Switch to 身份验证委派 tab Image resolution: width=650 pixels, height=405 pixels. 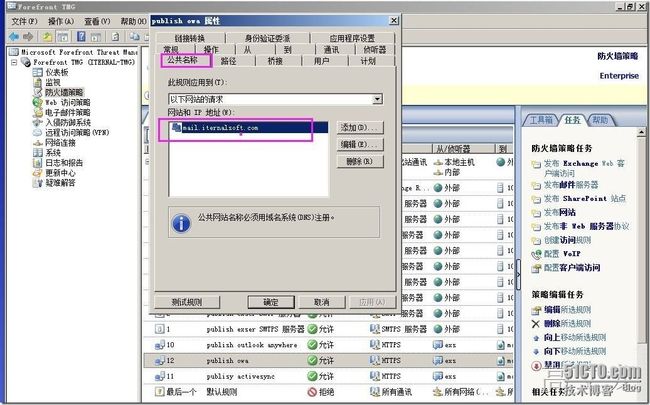(267, 38)
